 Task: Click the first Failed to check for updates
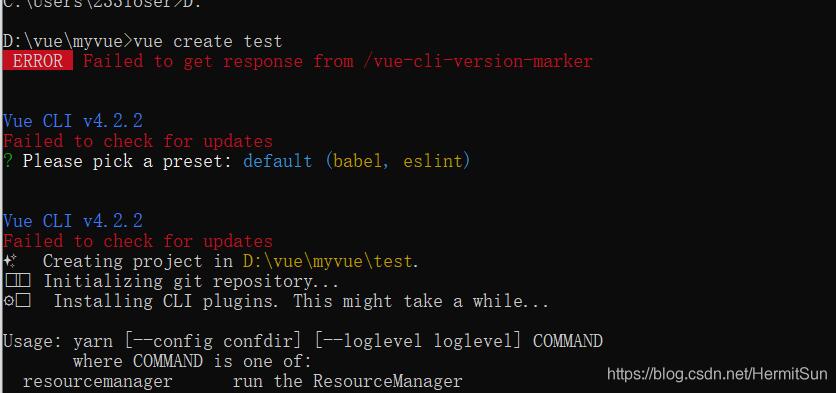[138, 141]
